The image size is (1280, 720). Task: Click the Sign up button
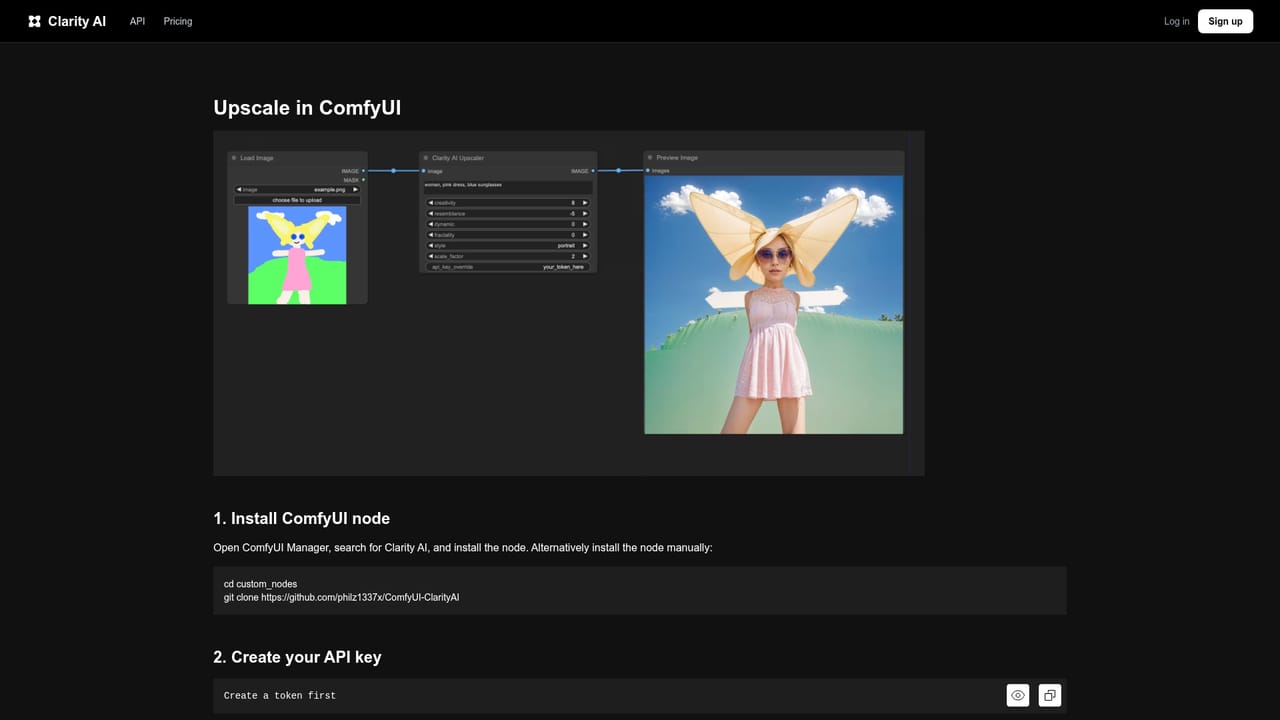coord(1225,21)
